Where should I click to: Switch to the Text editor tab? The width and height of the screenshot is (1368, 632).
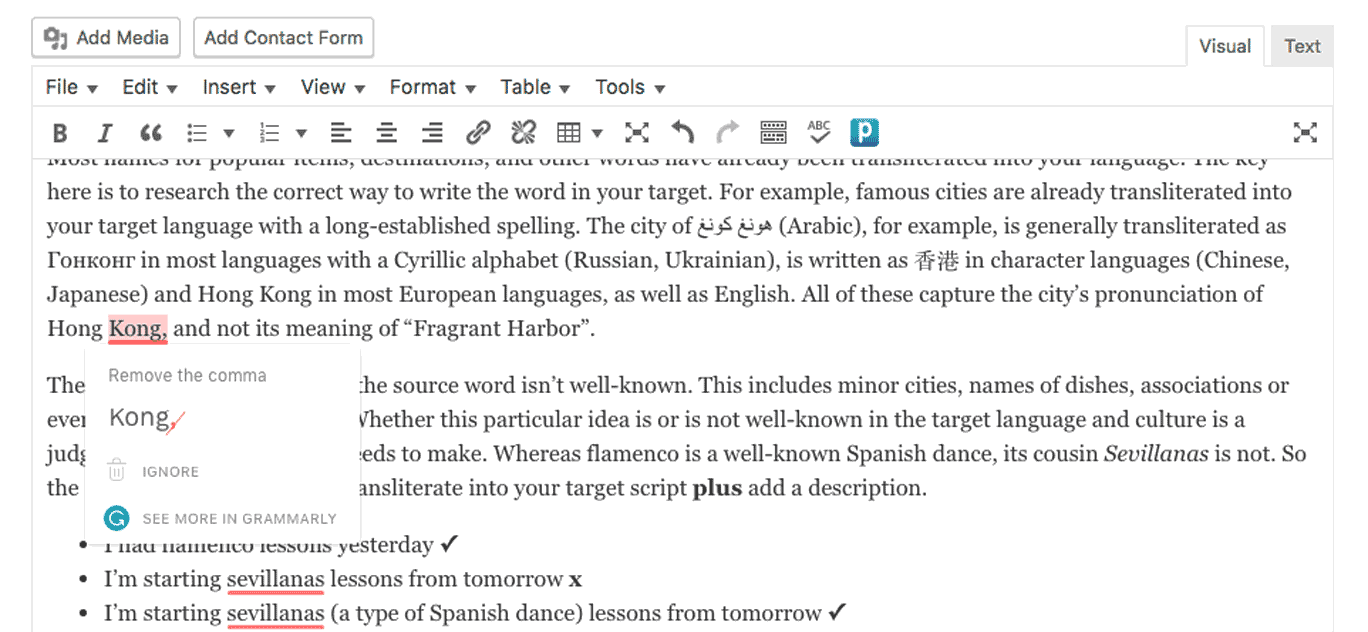tap(1302, 46)
